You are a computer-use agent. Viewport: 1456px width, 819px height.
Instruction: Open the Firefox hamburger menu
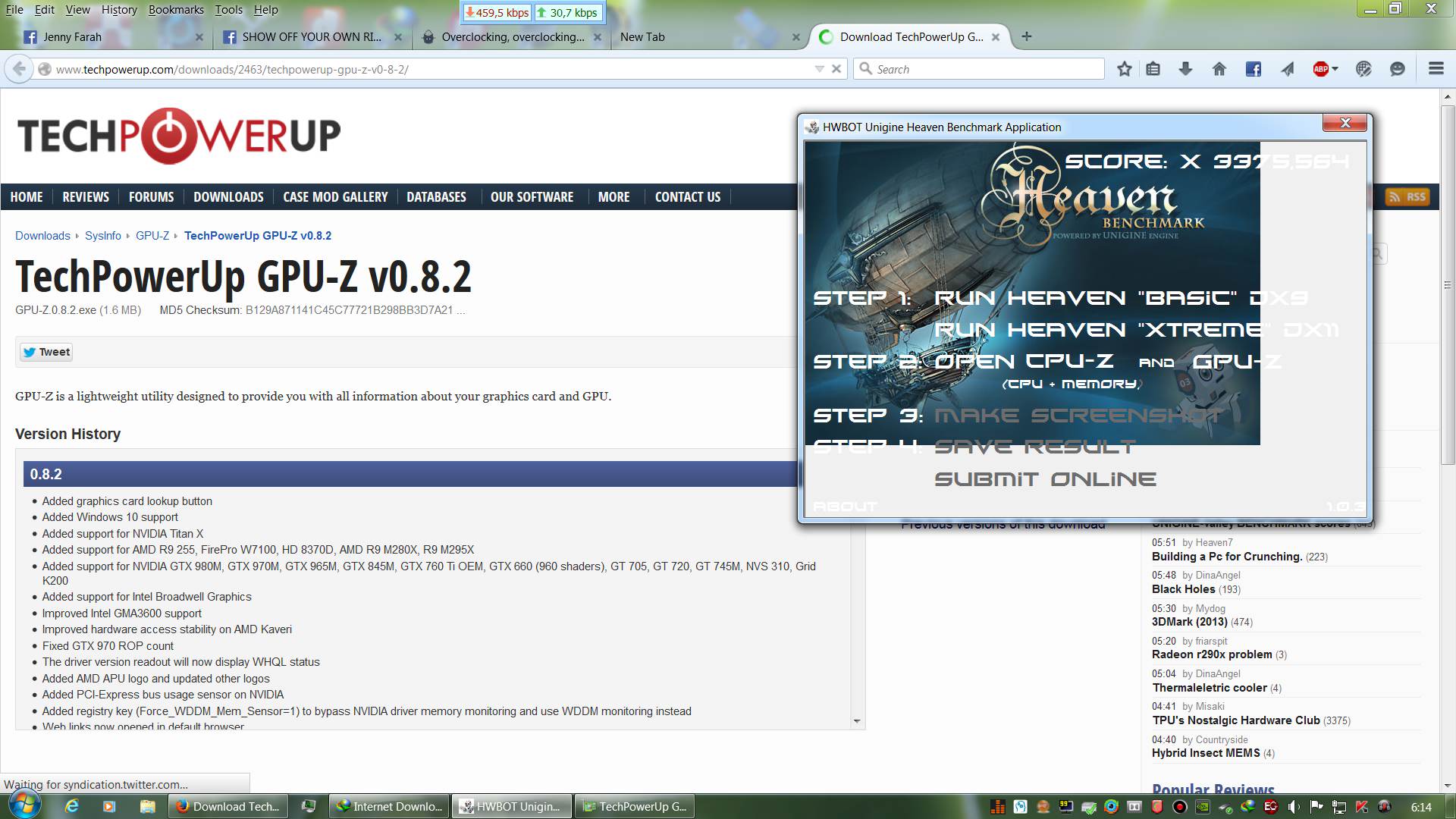[x=1436, y=69]
